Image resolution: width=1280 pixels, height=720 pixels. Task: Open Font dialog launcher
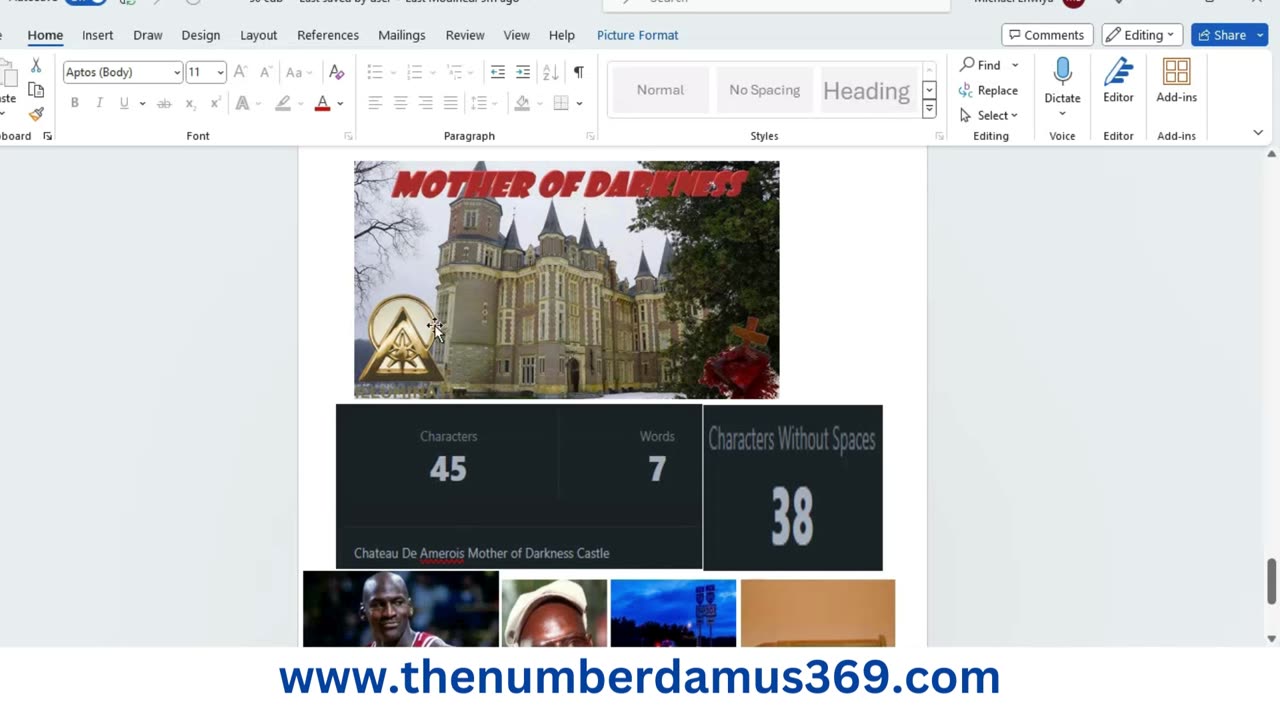coord(348,136)
